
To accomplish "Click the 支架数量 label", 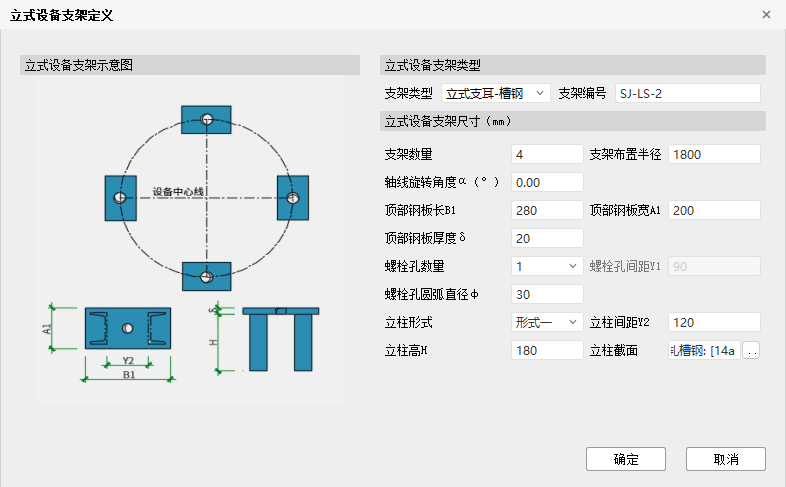I will [x=409, y=154].
